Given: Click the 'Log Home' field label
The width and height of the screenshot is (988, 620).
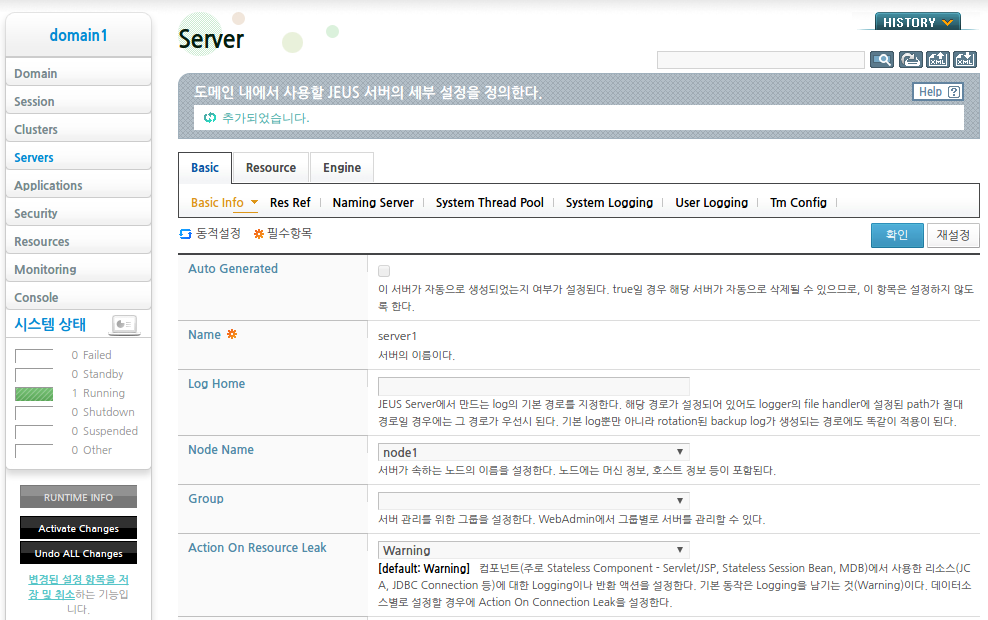Looking at the screenshot, I should [x=216, y=384].
